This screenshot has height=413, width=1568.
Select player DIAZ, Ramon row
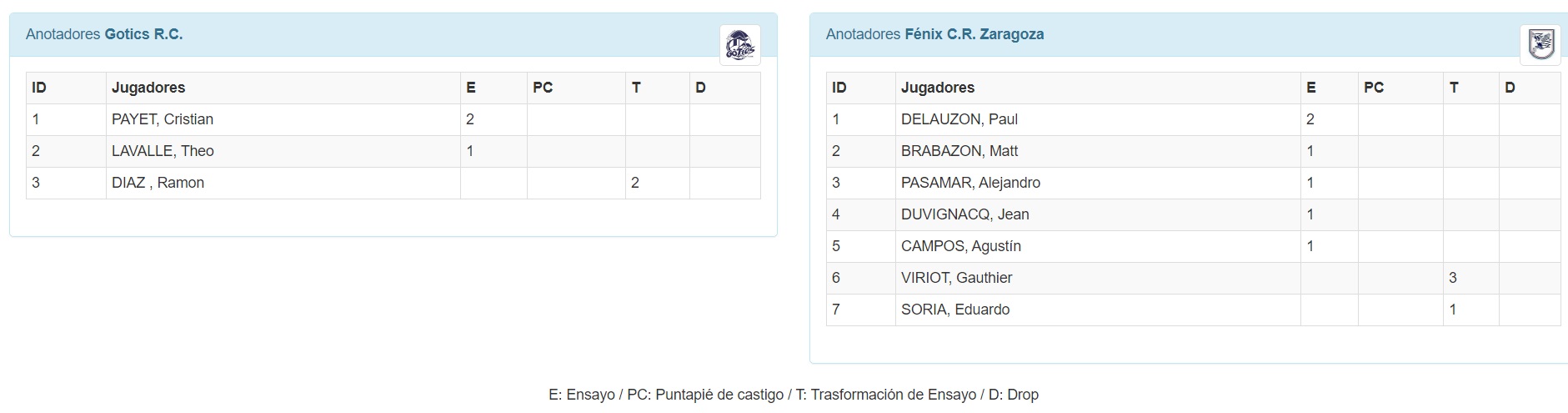[x=393, y=183]
